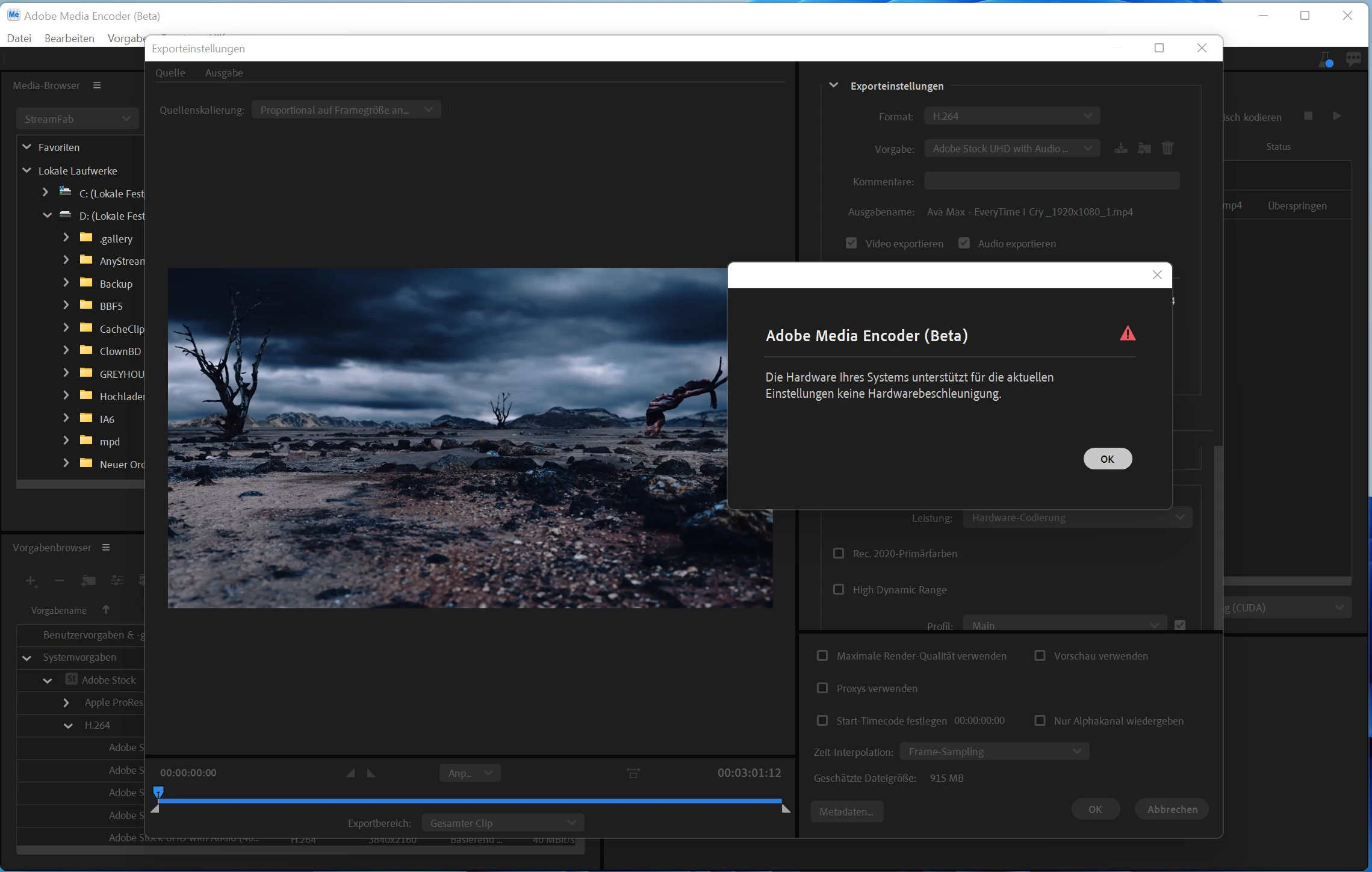Switch to the Ausgabe tab

(x=224, y=73)
